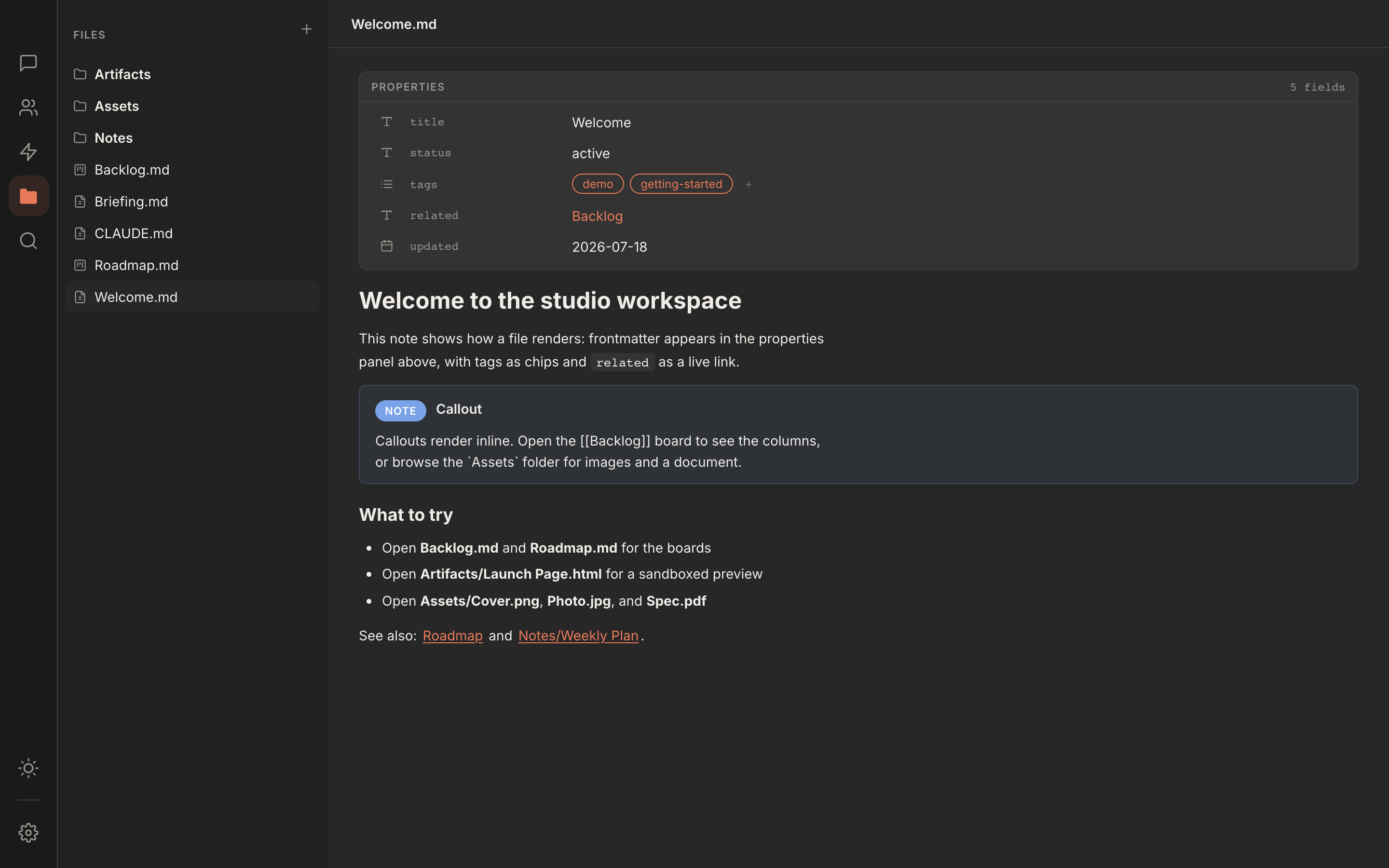The height and width of the screenshot is (868, 1389).
Task: Click the Callout title text
Action: tap(459, 409)
